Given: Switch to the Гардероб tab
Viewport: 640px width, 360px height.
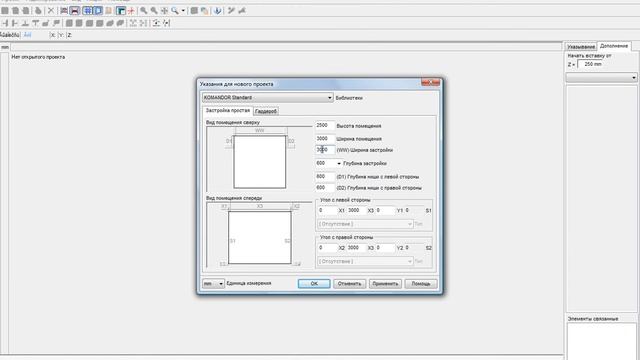Looking at the screenshot, I should click(266, 111).
